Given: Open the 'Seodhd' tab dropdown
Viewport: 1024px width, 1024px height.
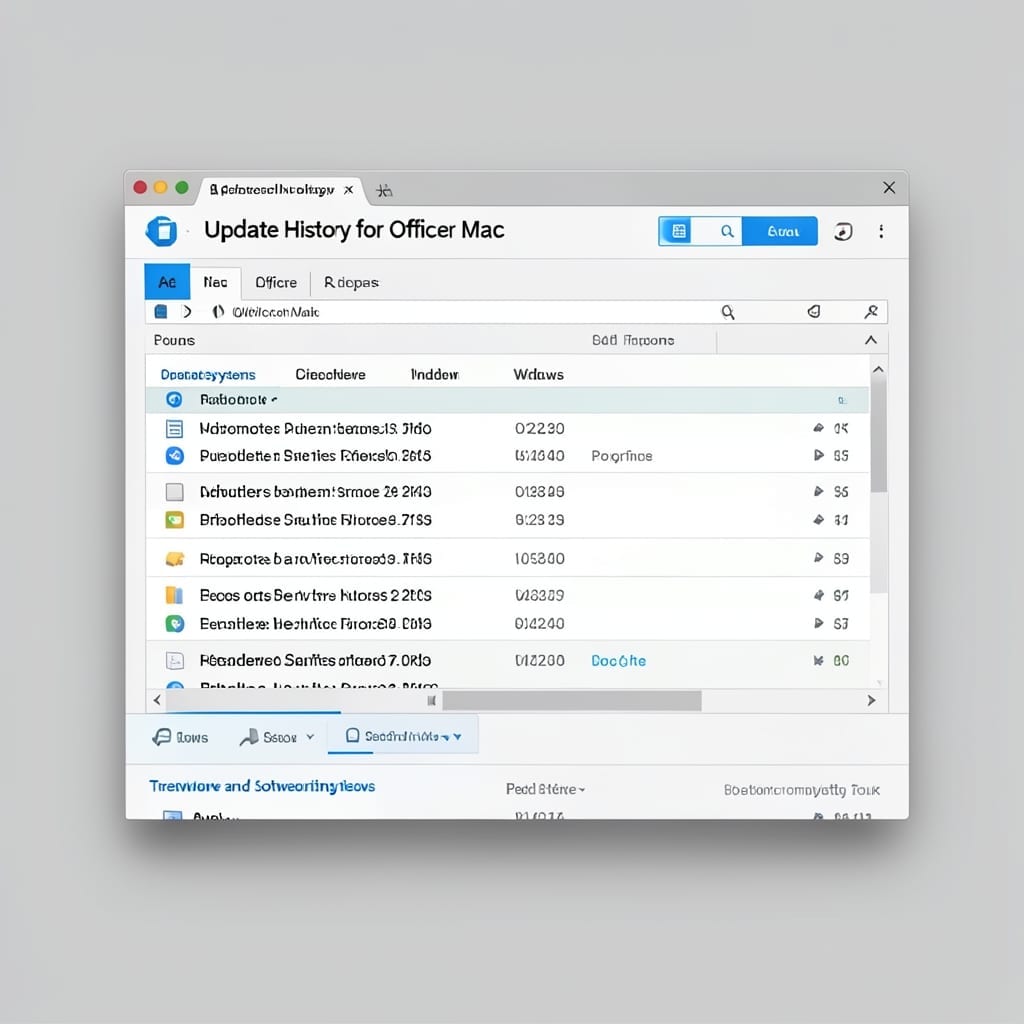Looking at the screenshot, I should click(x=403, y=736).
